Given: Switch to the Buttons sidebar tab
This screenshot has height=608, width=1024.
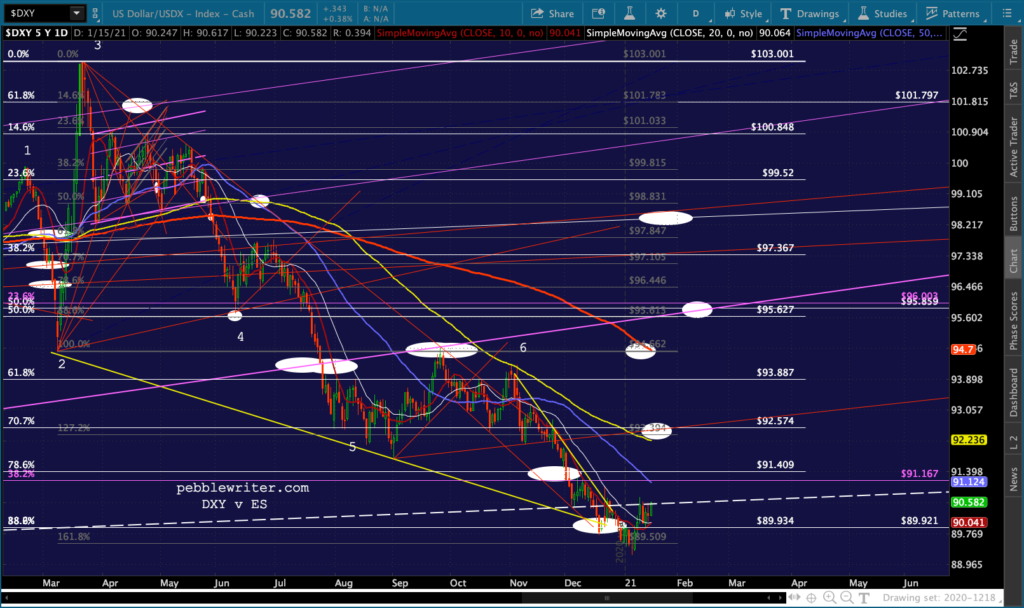Looking at the screenshot, I should coord(1014,214).
